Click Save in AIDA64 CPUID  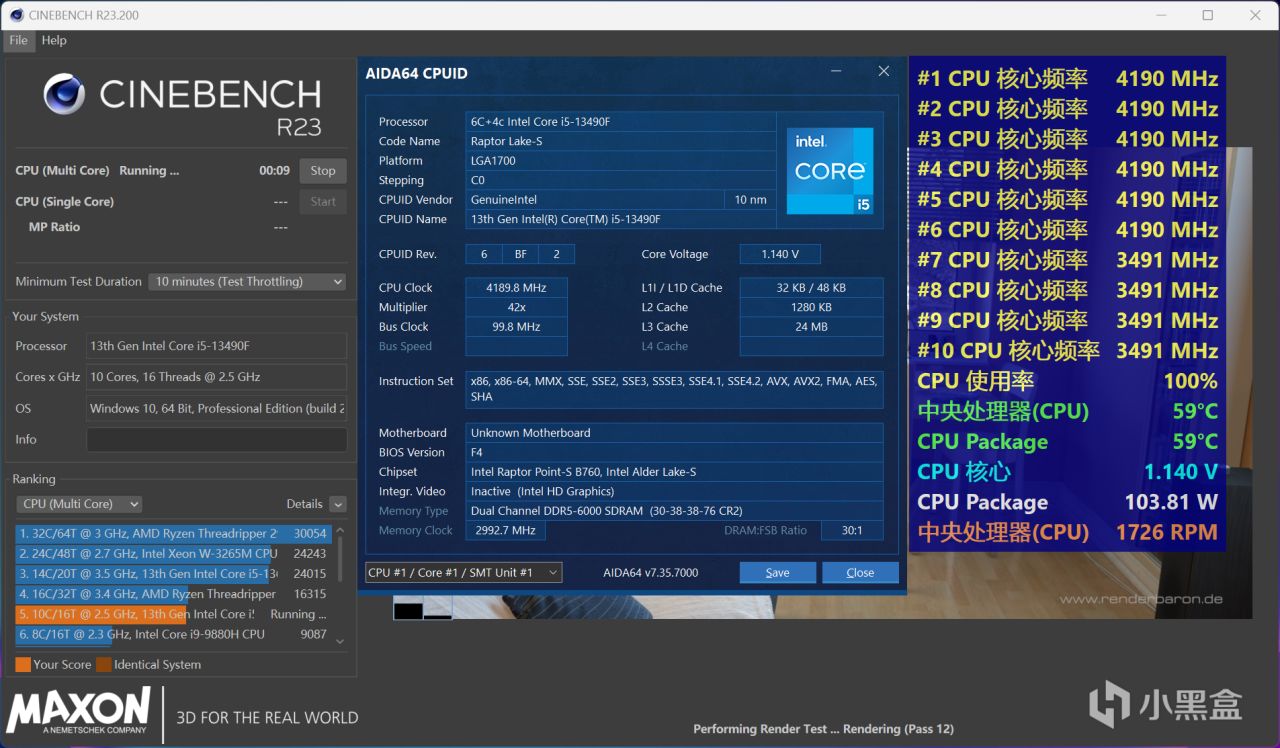(777, 573)
